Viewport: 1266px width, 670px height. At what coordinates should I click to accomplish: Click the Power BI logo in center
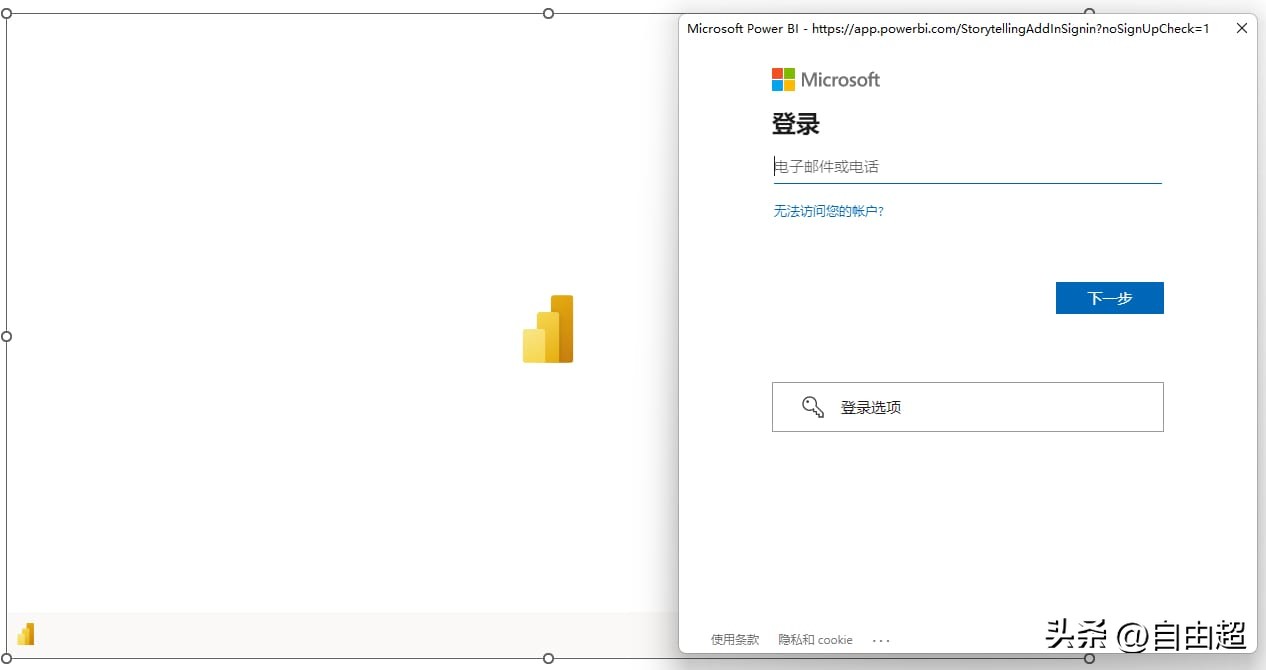pos(548,329)
